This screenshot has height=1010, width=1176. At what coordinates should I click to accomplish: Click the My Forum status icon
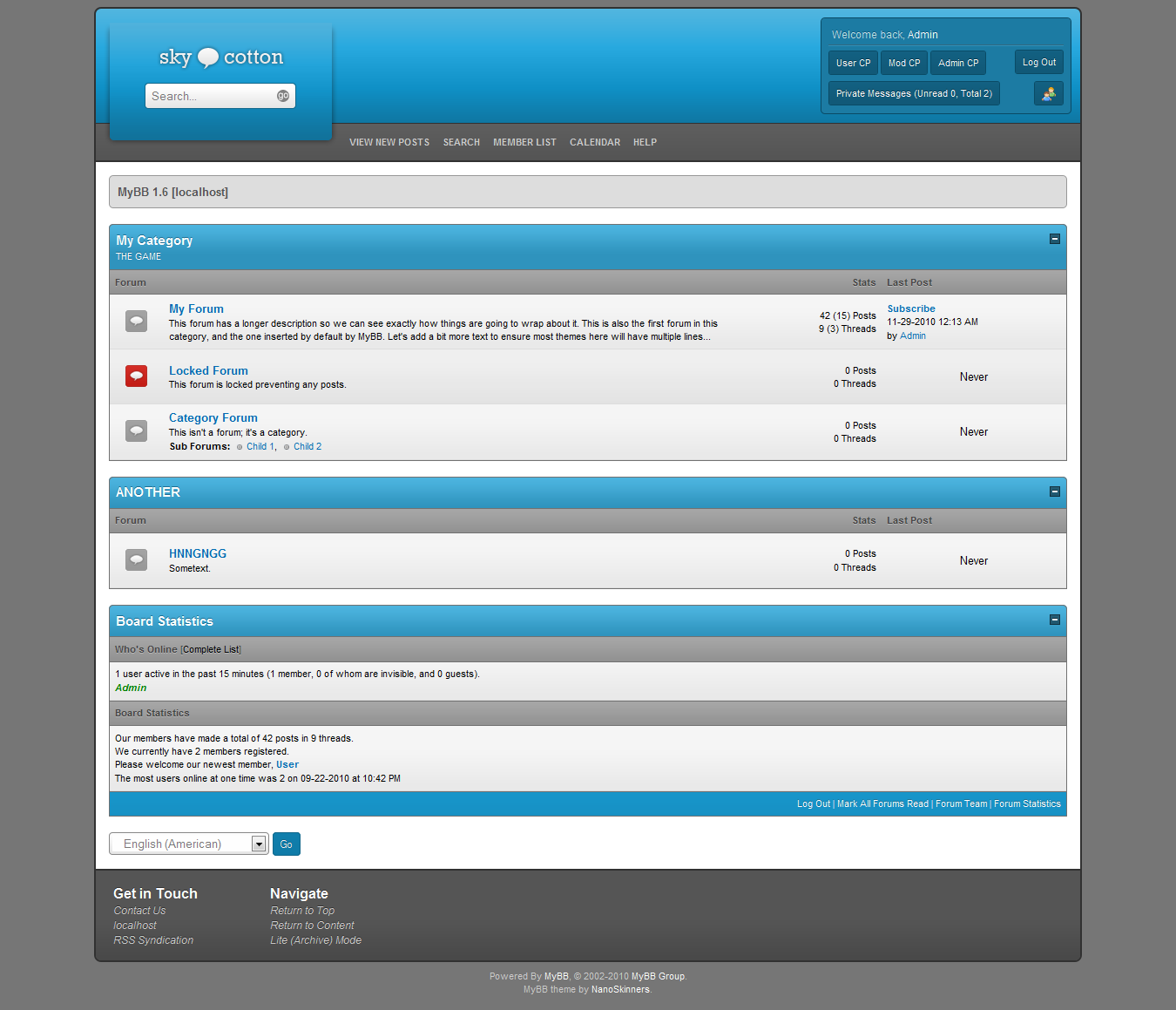[136, 322]
